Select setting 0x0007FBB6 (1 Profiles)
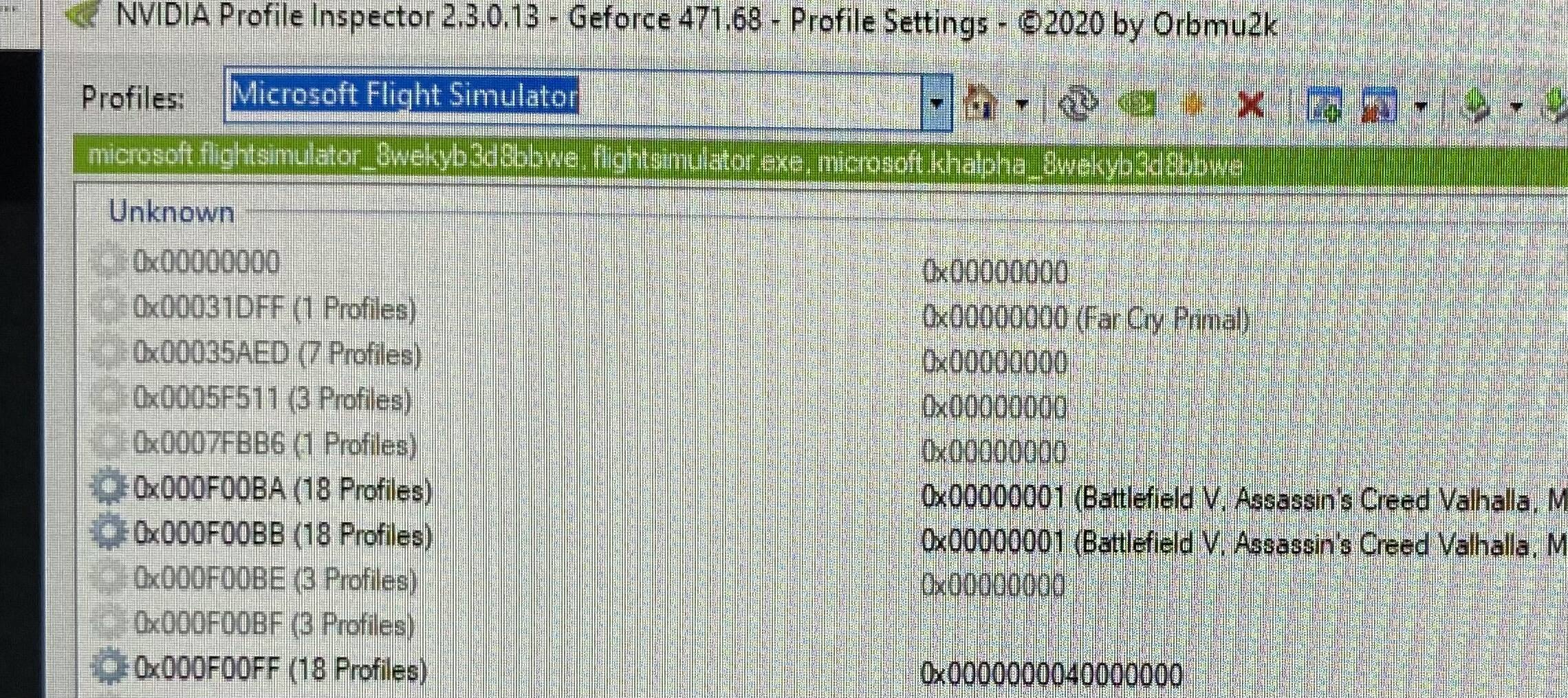The height and width of the screenshot is (698, 1568). click(274, 444)
